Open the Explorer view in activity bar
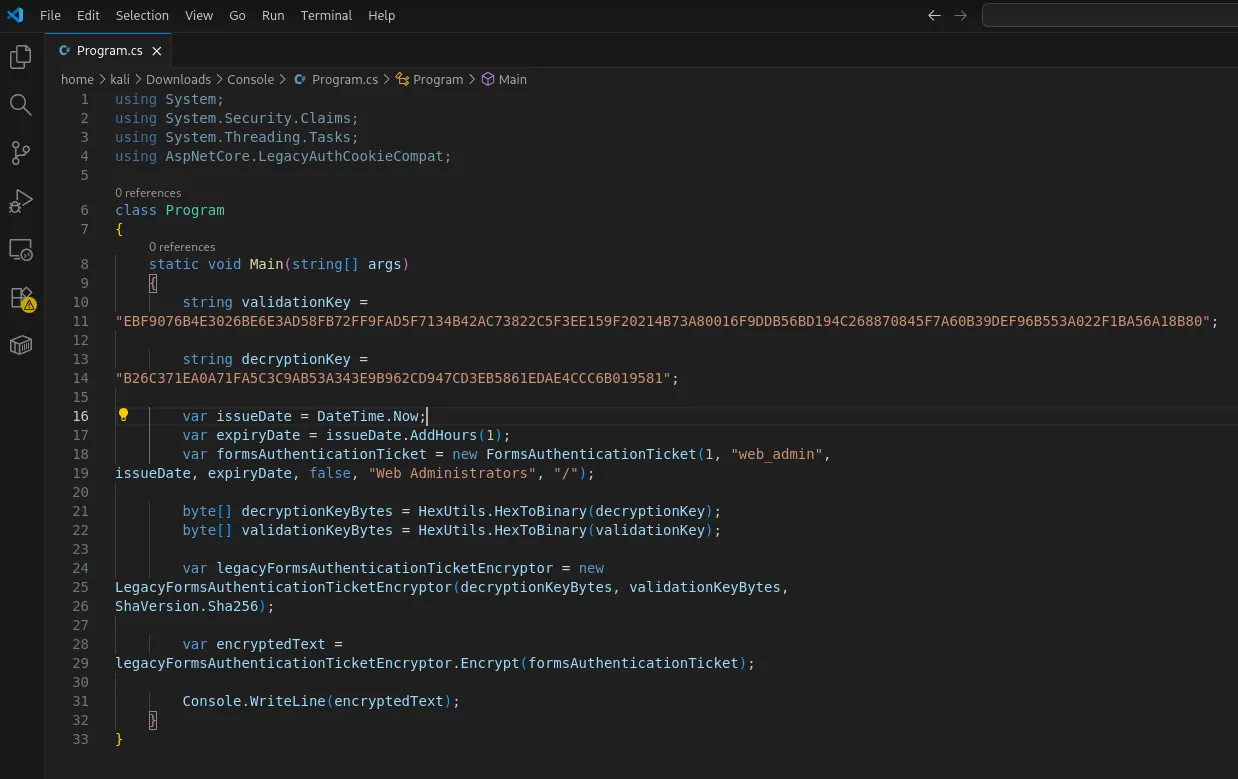This screenshot has height=779, width=1238. tap(21, 57)
